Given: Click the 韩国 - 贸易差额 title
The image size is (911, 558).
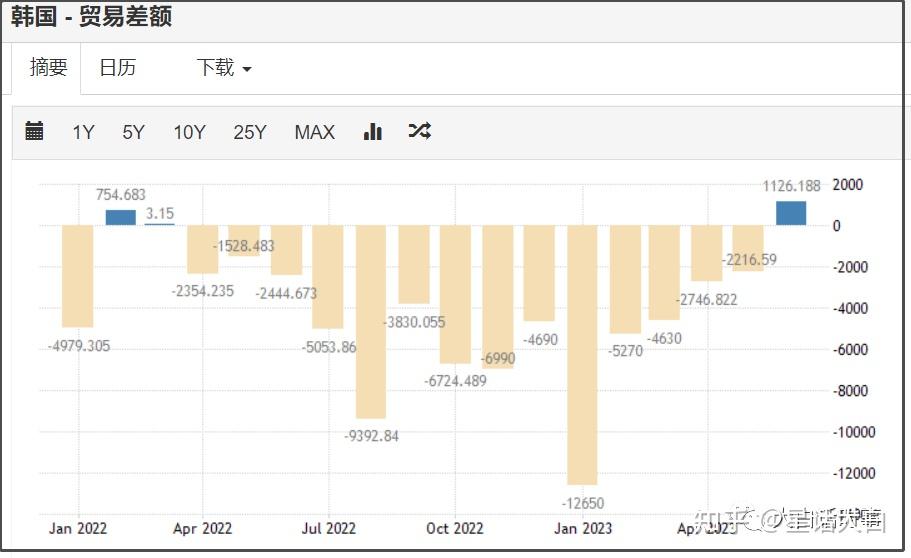Looking at the screenshot, I should coord(91,16).
